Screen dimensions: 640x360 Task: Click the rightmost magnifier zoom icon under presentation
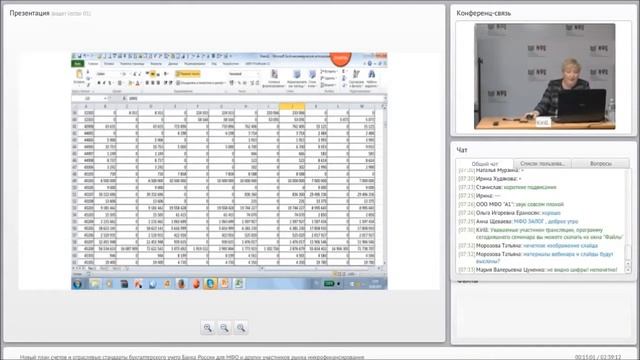click(x=241, y=328)
